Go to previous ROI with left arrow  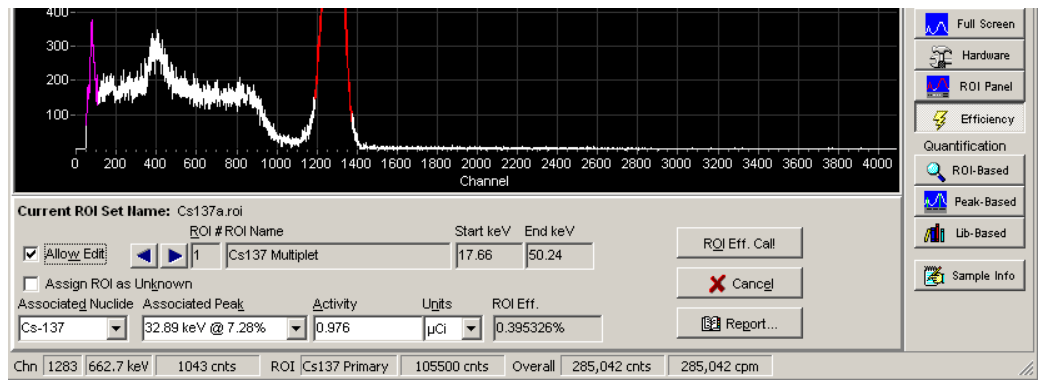coord(143,255)
